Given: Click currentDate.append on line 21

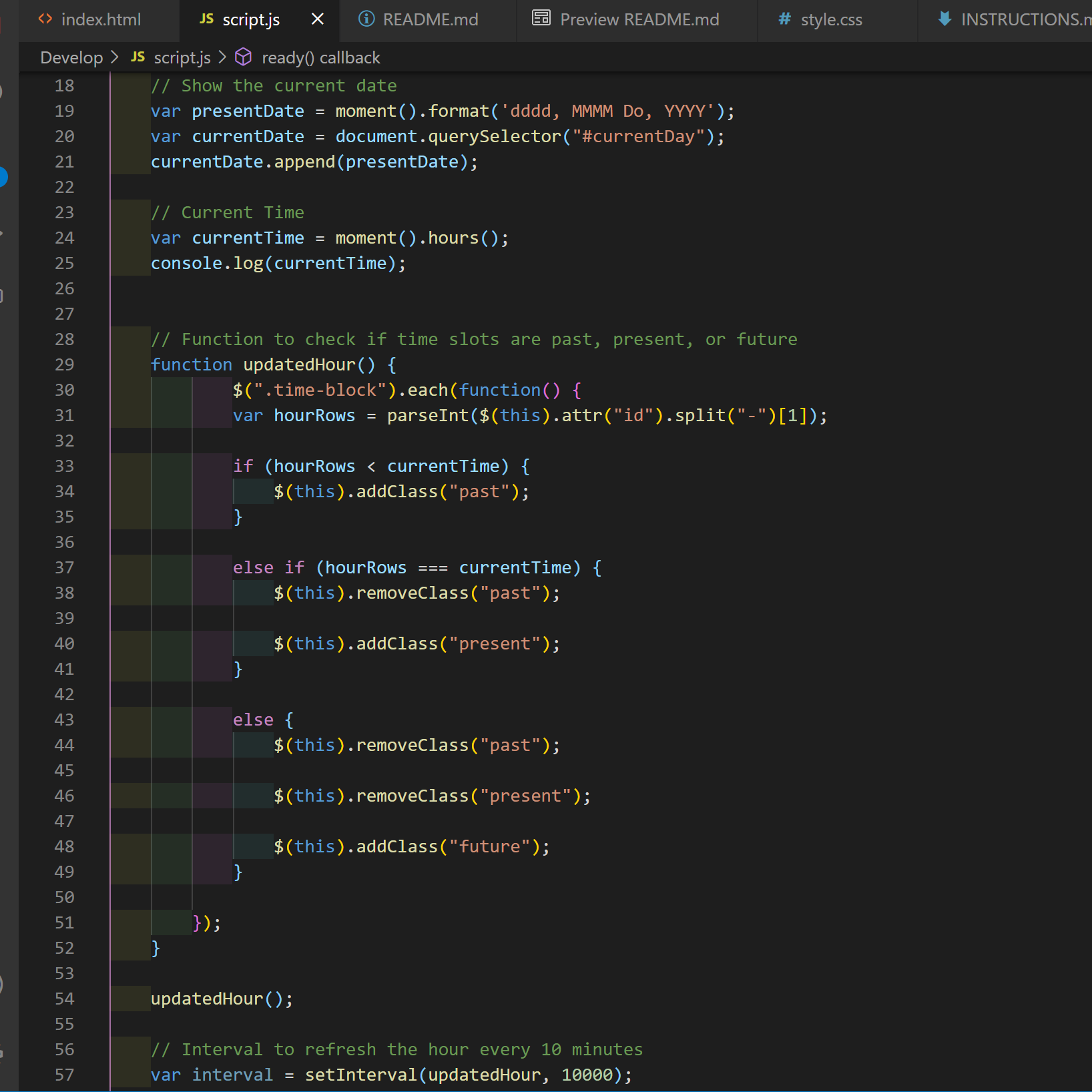Looking at the screenshot, I should (243, 162).
